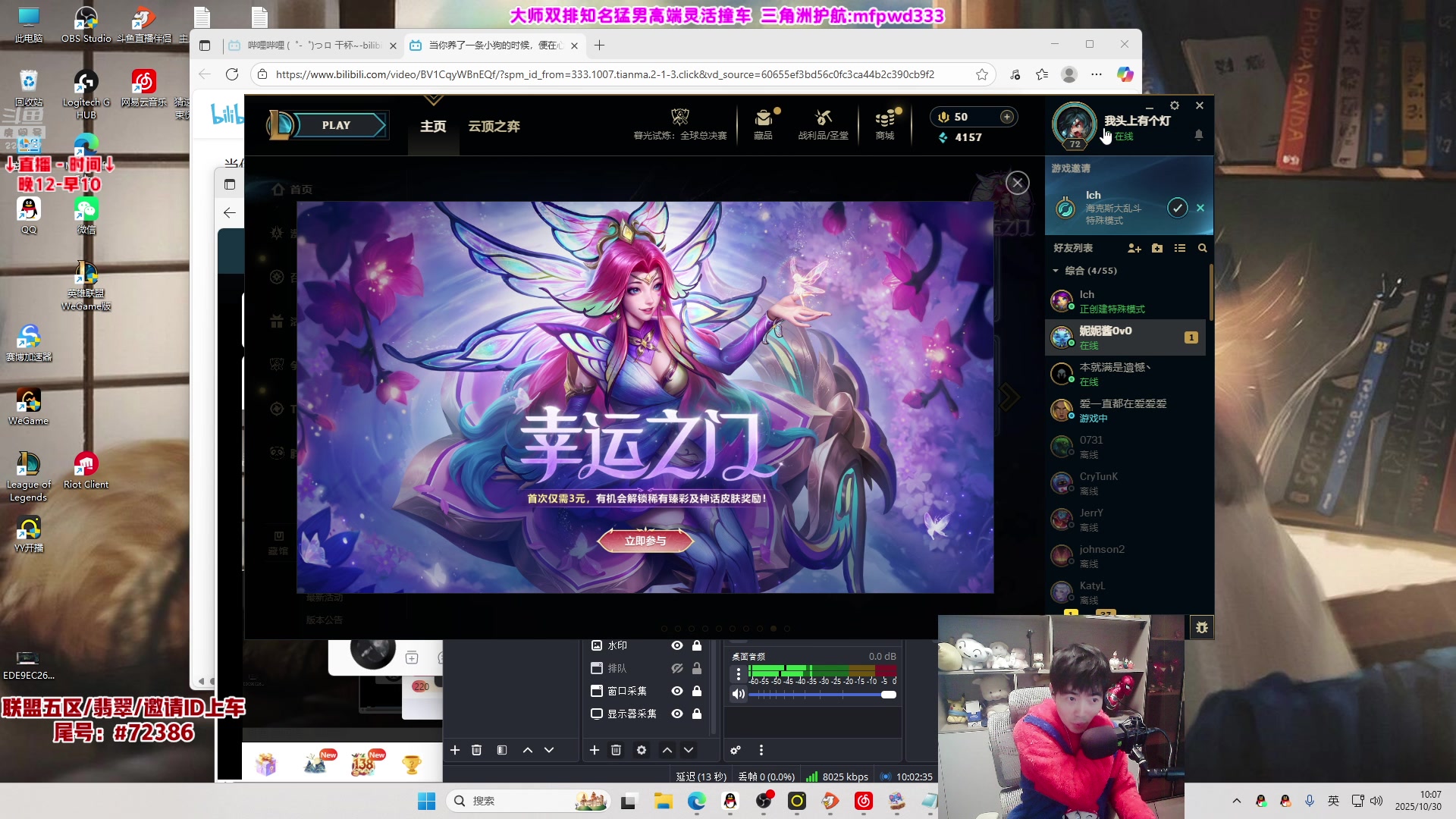Open the profile avatar of 我头上有个灯
This screenshot has height=819, width=1456.
[1075, 124]
